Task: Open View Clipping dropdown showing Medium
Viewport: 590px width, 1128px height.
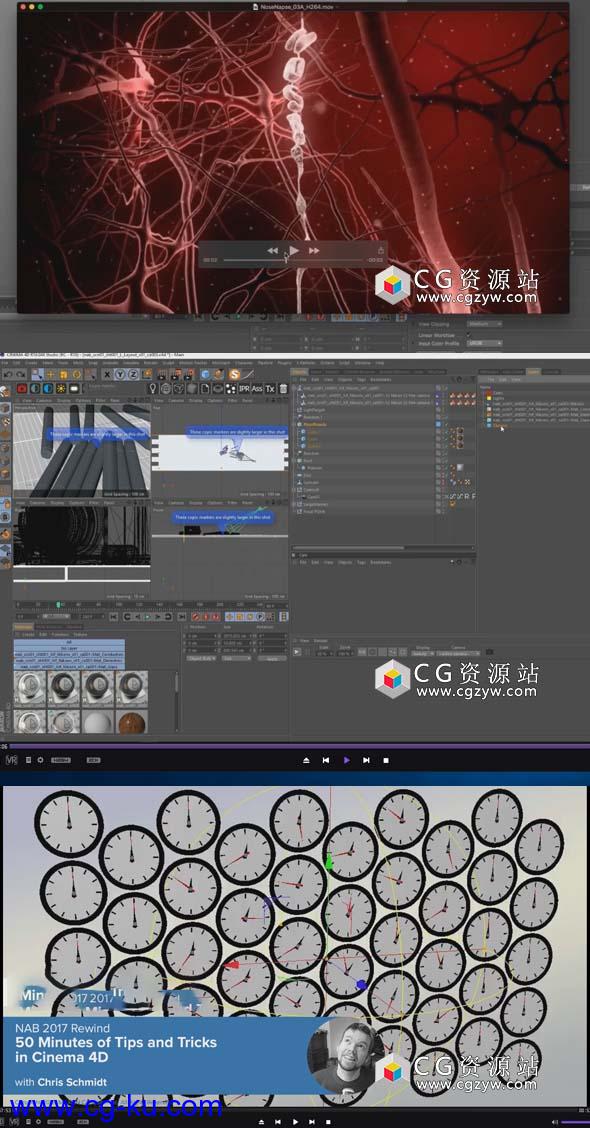Action: [x=484, y=324]
